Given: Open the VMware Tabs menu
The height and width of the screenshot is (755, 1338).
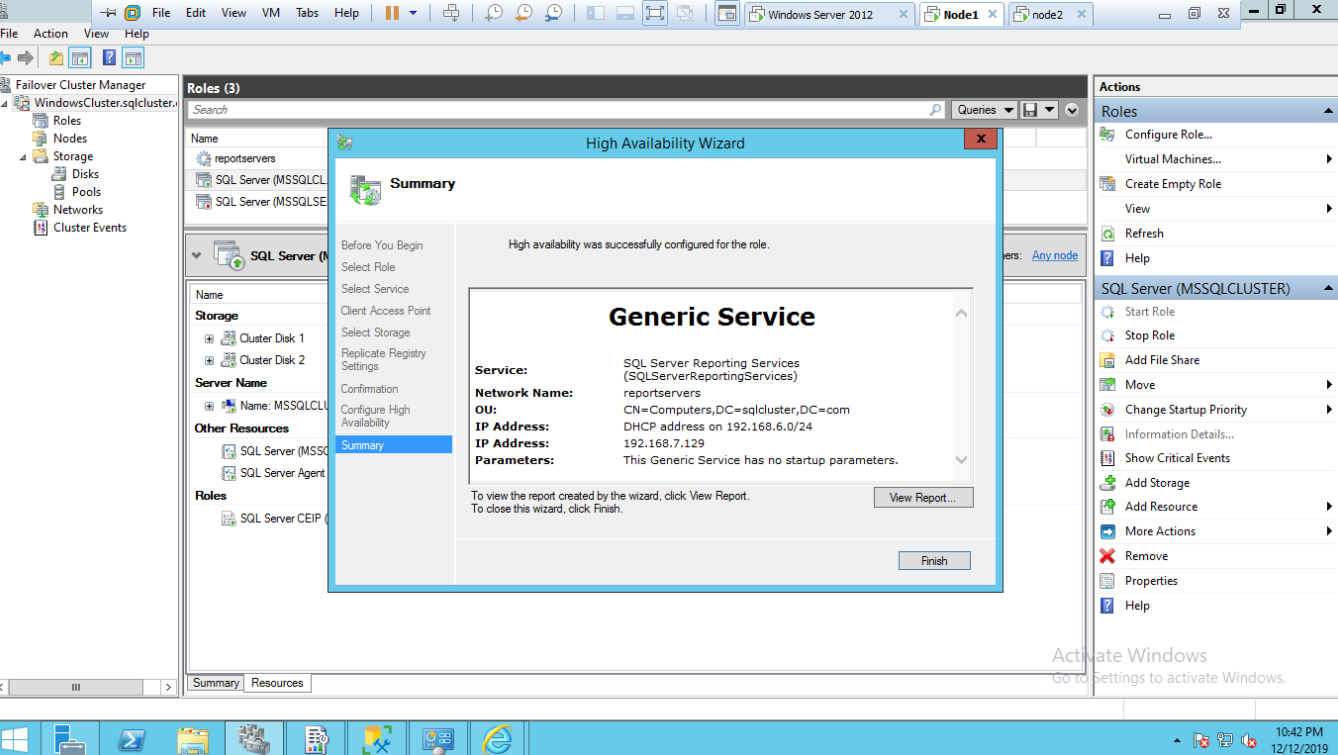Looking at the screenshot, I should coord(307,14).
